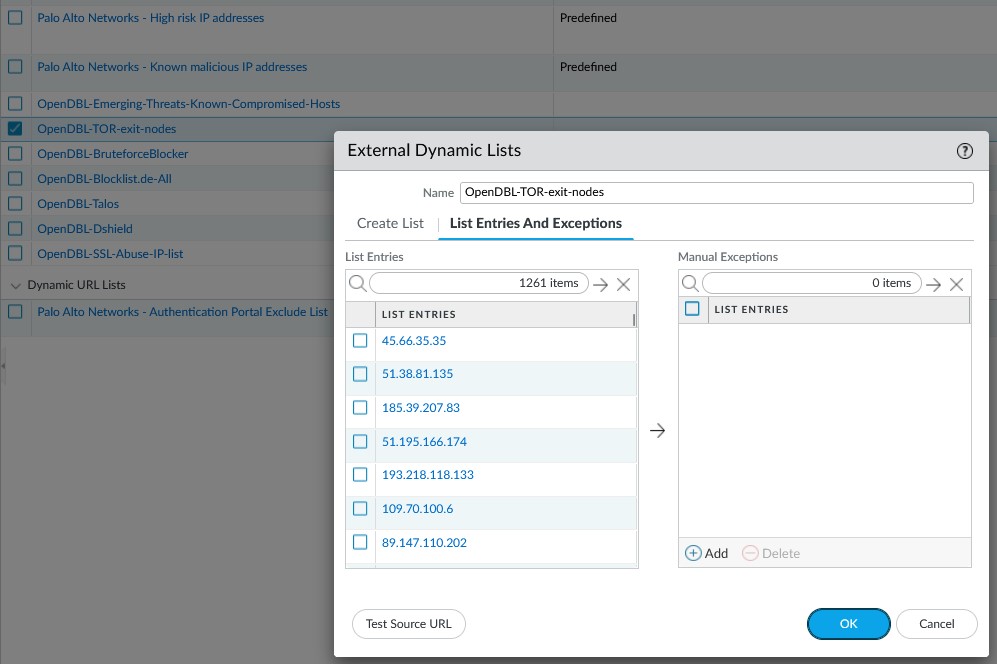The height and width of the screenshot is (664, 997).
Task: Tick the checkbox for 45.66.35.35
Action: [360, 340]
